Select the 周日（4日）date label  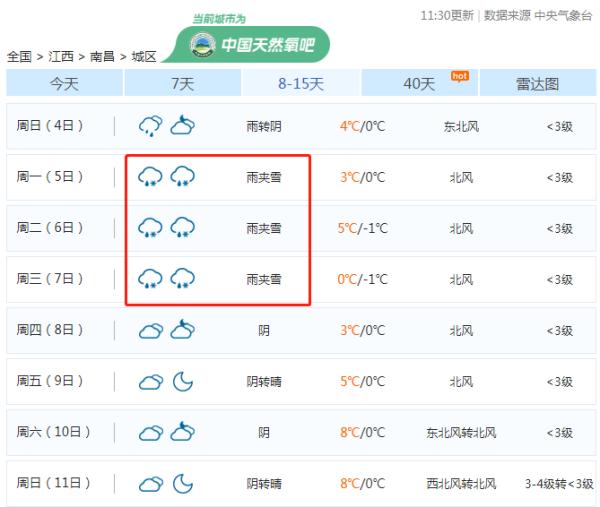49,126
